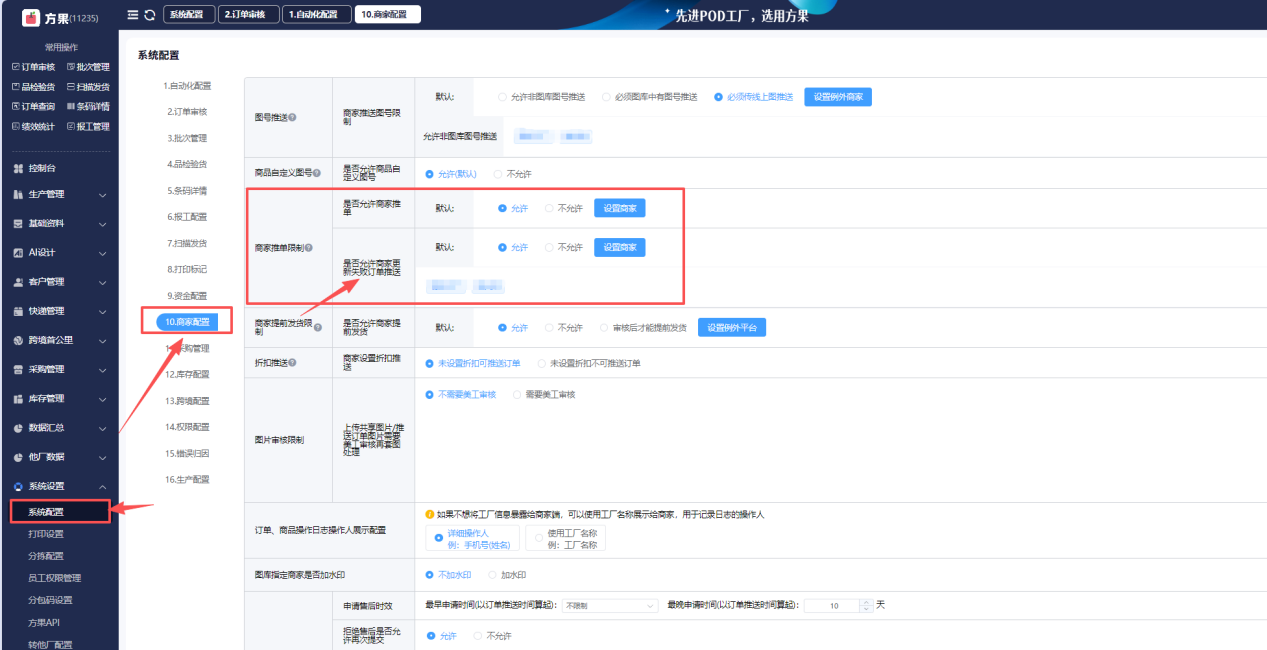Expand 客户管理 sidebar menu
Screen dimensions: 1267x650
pyautogui.click(x=59, y=282)
